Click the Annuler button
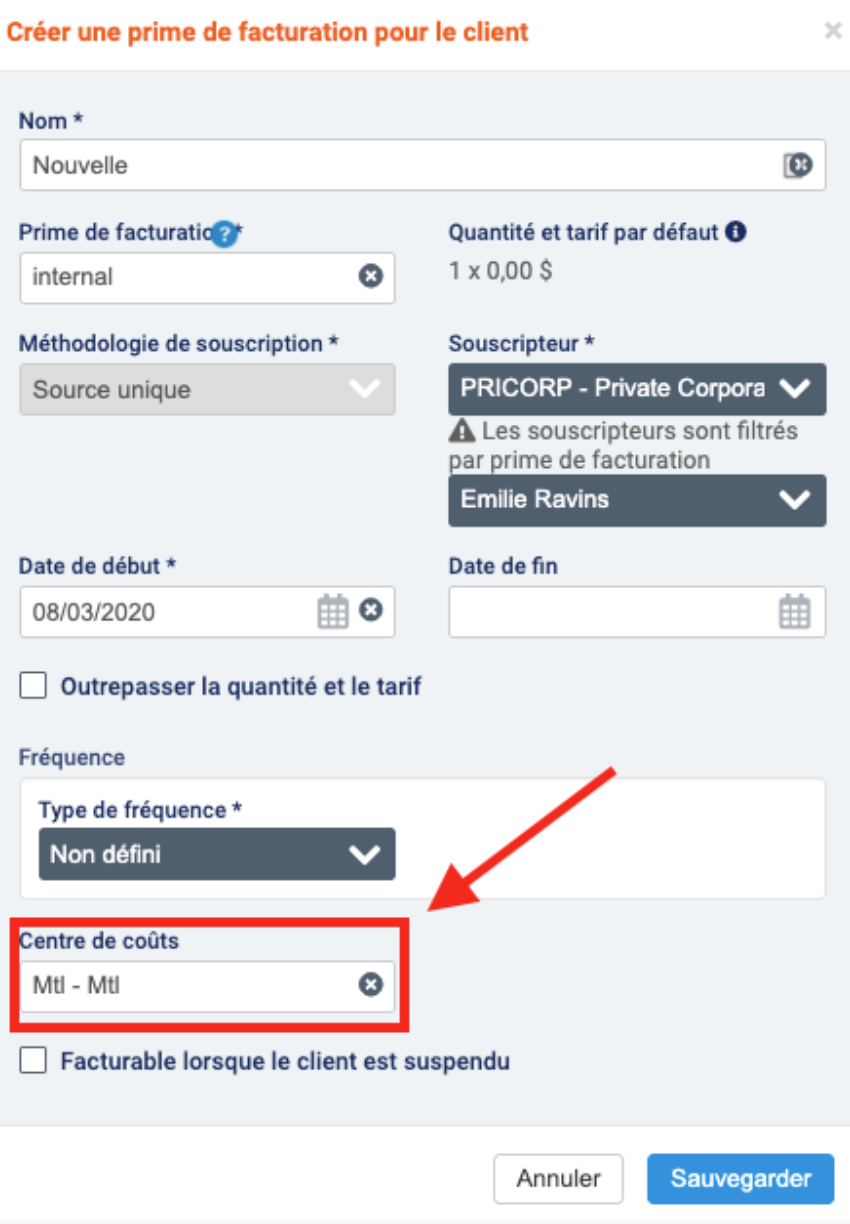Screen dimensions: 850x1224 coord(558,1179)
